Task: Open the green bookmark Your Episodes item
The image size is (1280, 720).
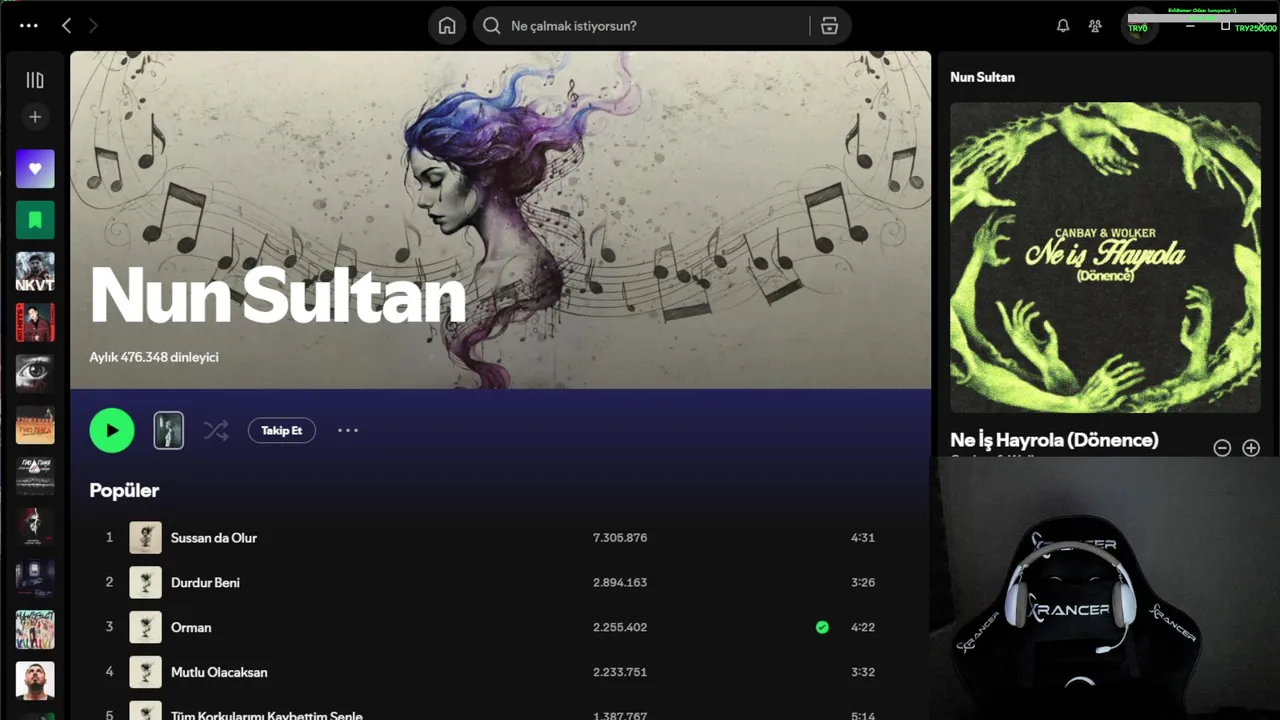Action: point(35,220)
